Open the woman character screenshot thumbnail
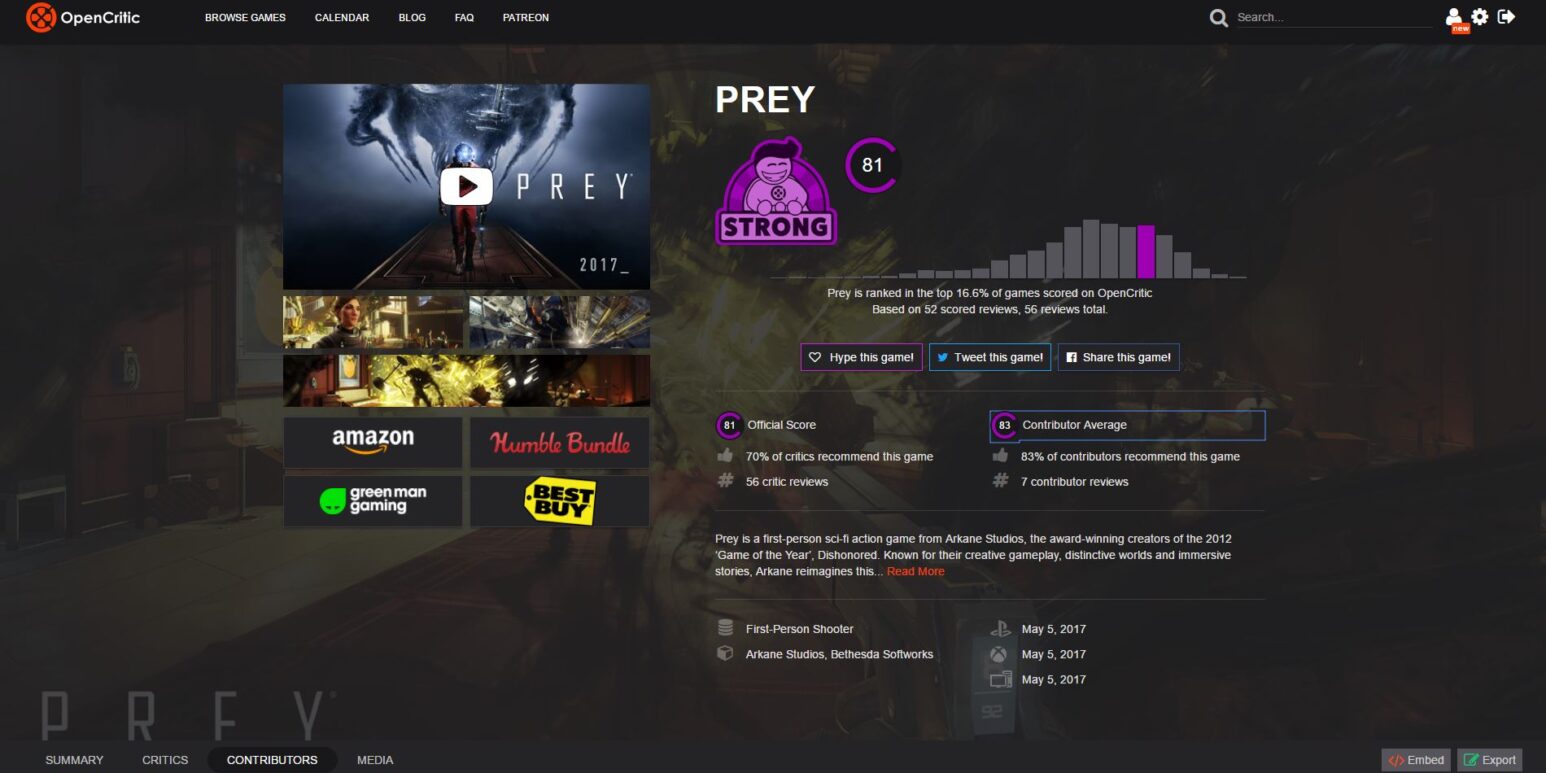Image resolution: width=1546 pixels, height=773 pixels. (373, 322)
